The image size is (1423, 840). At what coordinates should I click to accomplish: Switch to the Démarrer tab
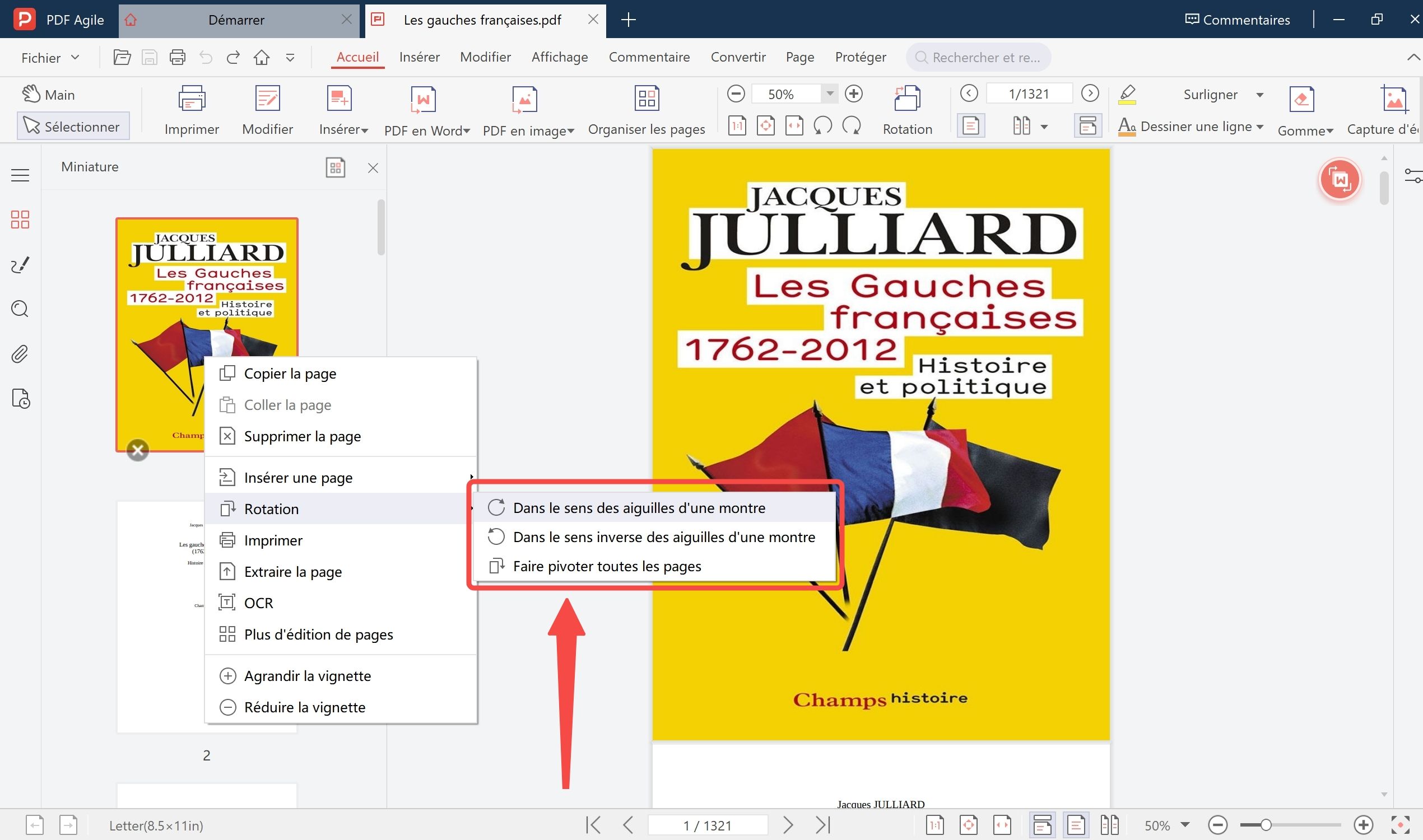click(236, 20)
